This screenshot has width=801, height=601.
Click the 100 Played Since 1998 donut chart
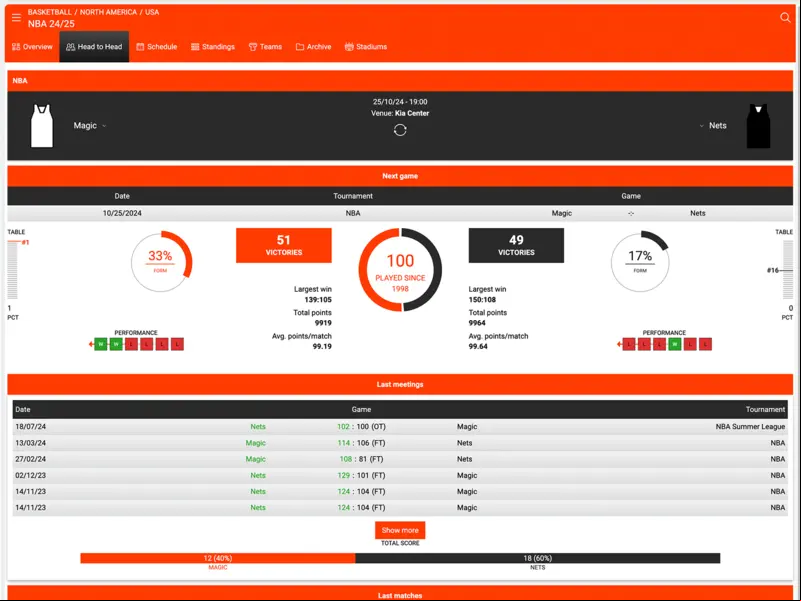pos(400,270)
